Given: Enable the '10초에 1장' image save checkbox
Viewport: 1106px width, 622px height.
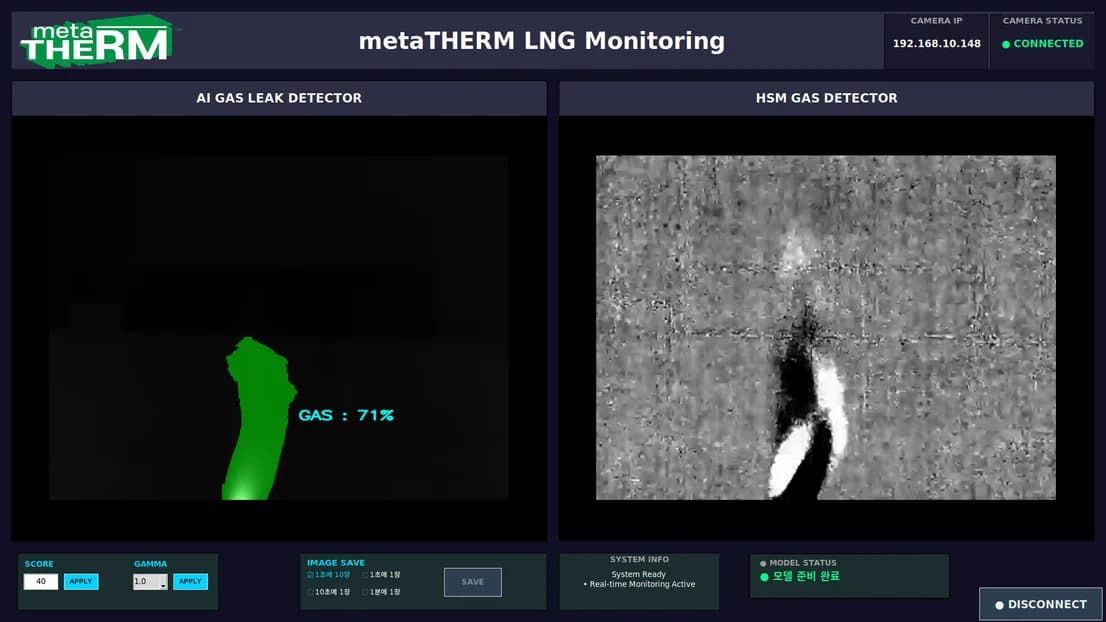Looking at the screenshot, I should [310, 592].
